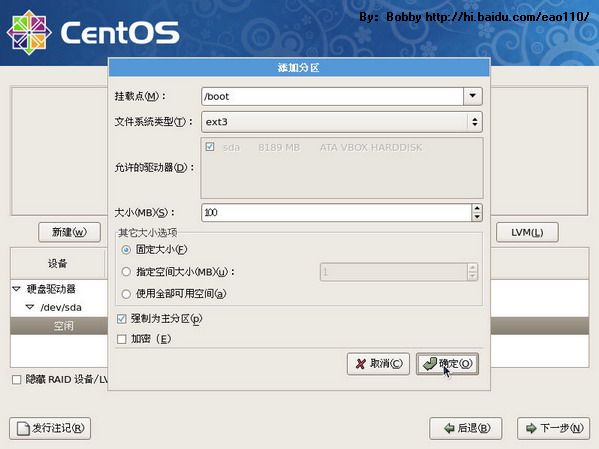The image size is (599, 449).
Task: Click the New (W) button behind dialog
Action: tap(70, 232)
